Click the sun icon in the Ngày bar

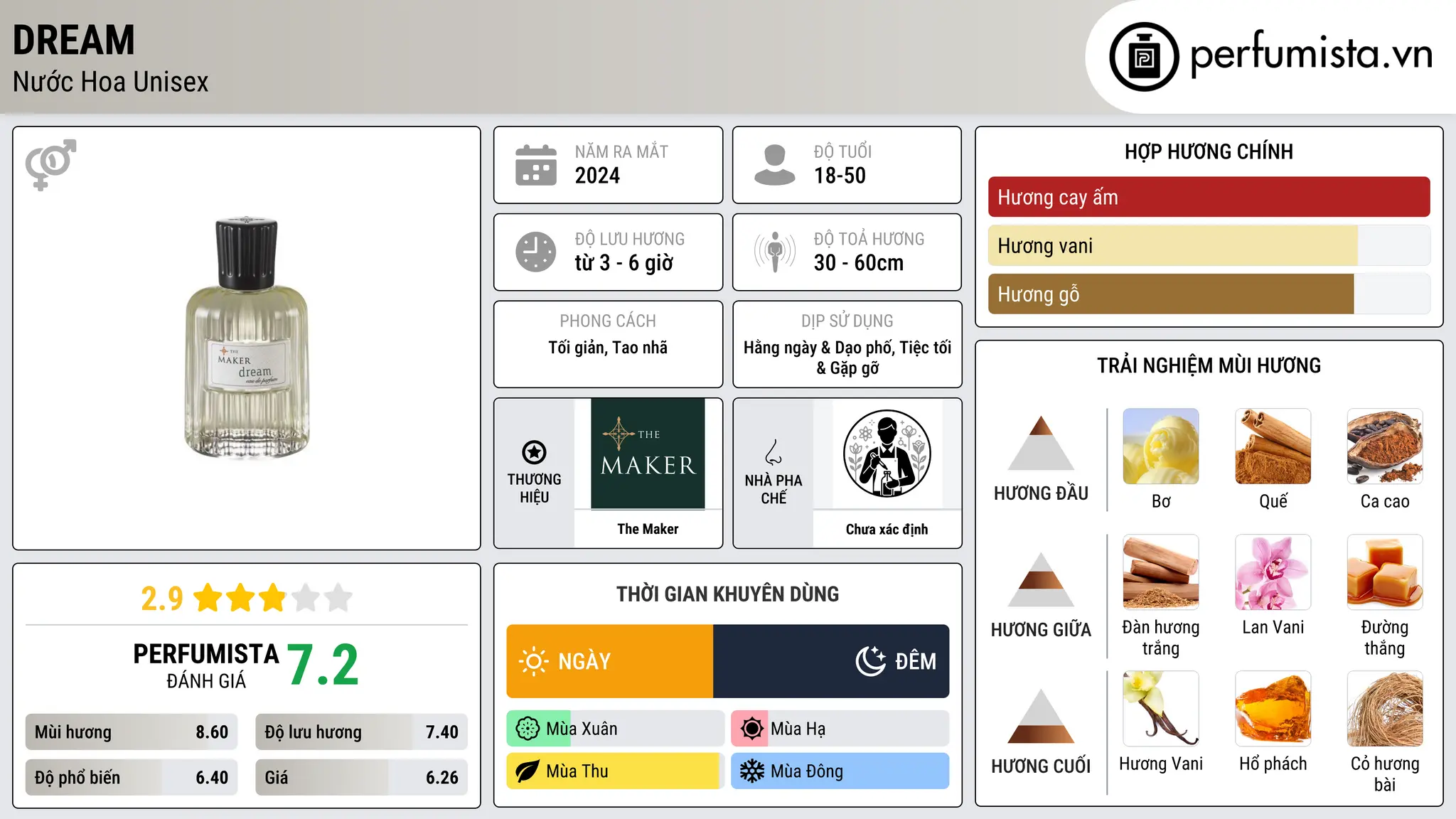pos(534,661)
